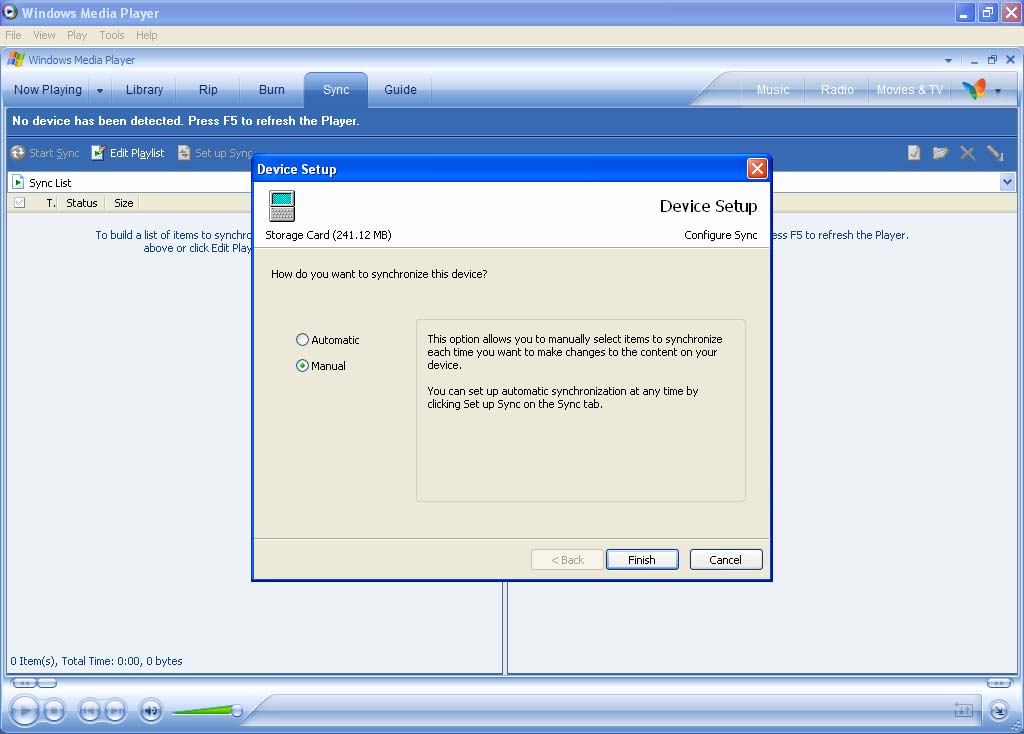
Task: Click the Set up Sync toolbar button
Action: tap(216, 153)
